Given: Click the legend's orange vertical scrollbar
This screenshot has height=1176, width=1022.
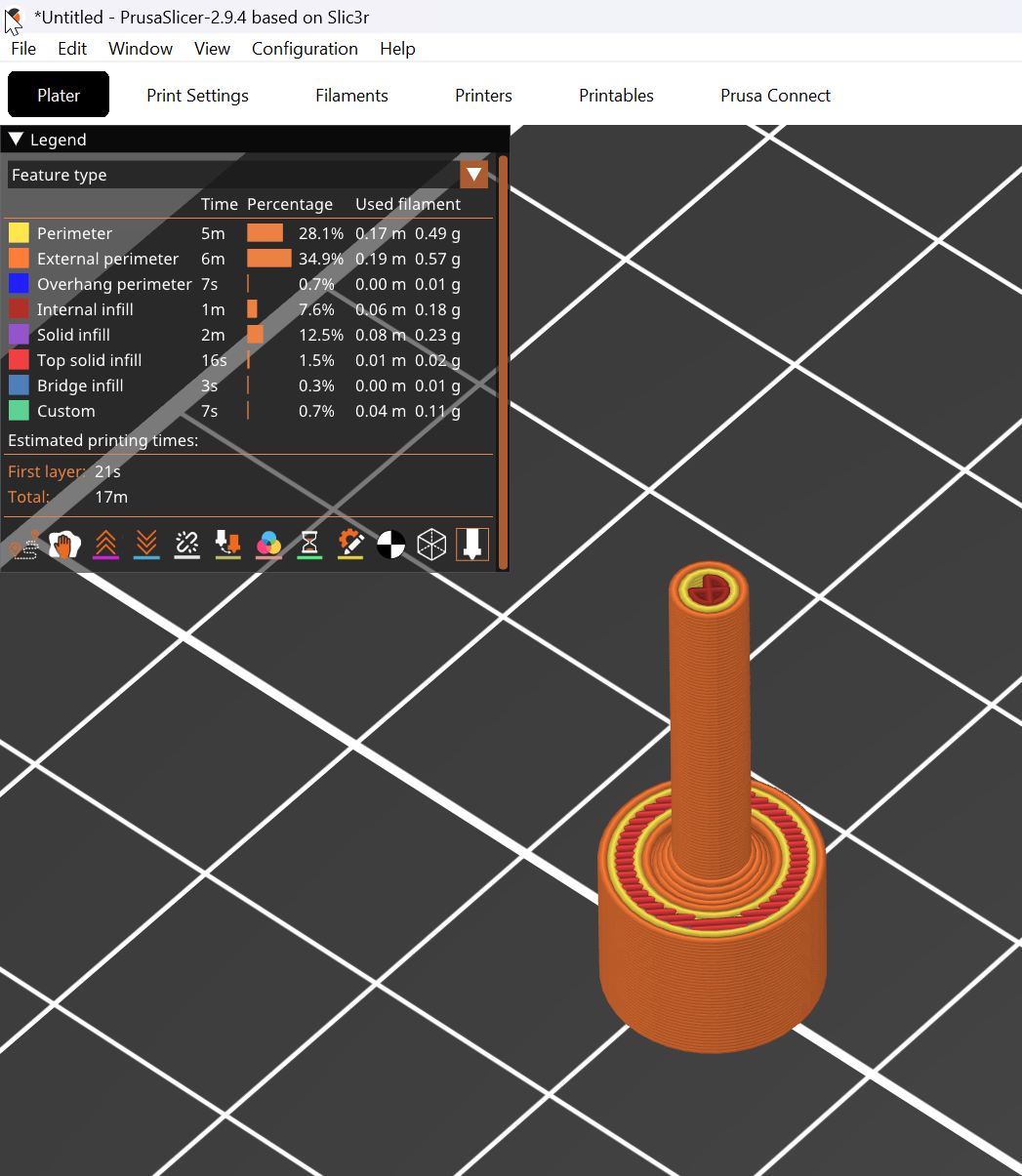Looking at the screenshot, I should (x=503, y=361).
